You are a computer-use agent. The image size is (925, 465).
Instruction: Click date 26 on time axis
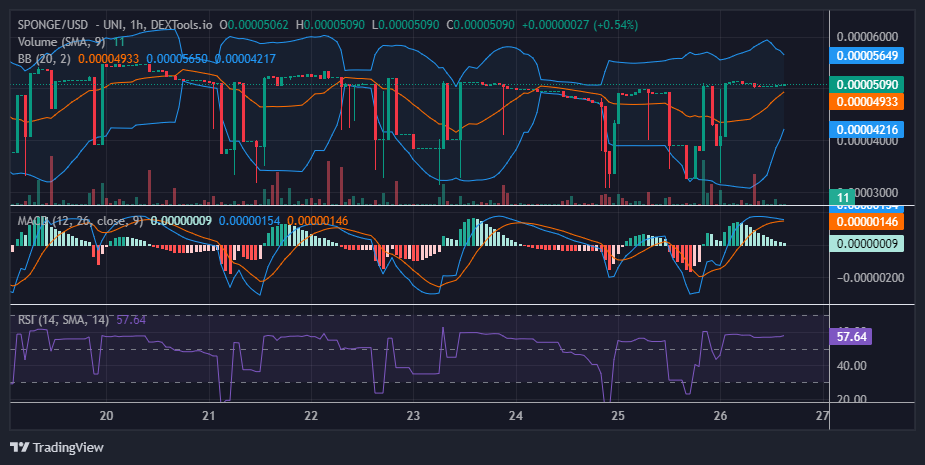point(720,415)
